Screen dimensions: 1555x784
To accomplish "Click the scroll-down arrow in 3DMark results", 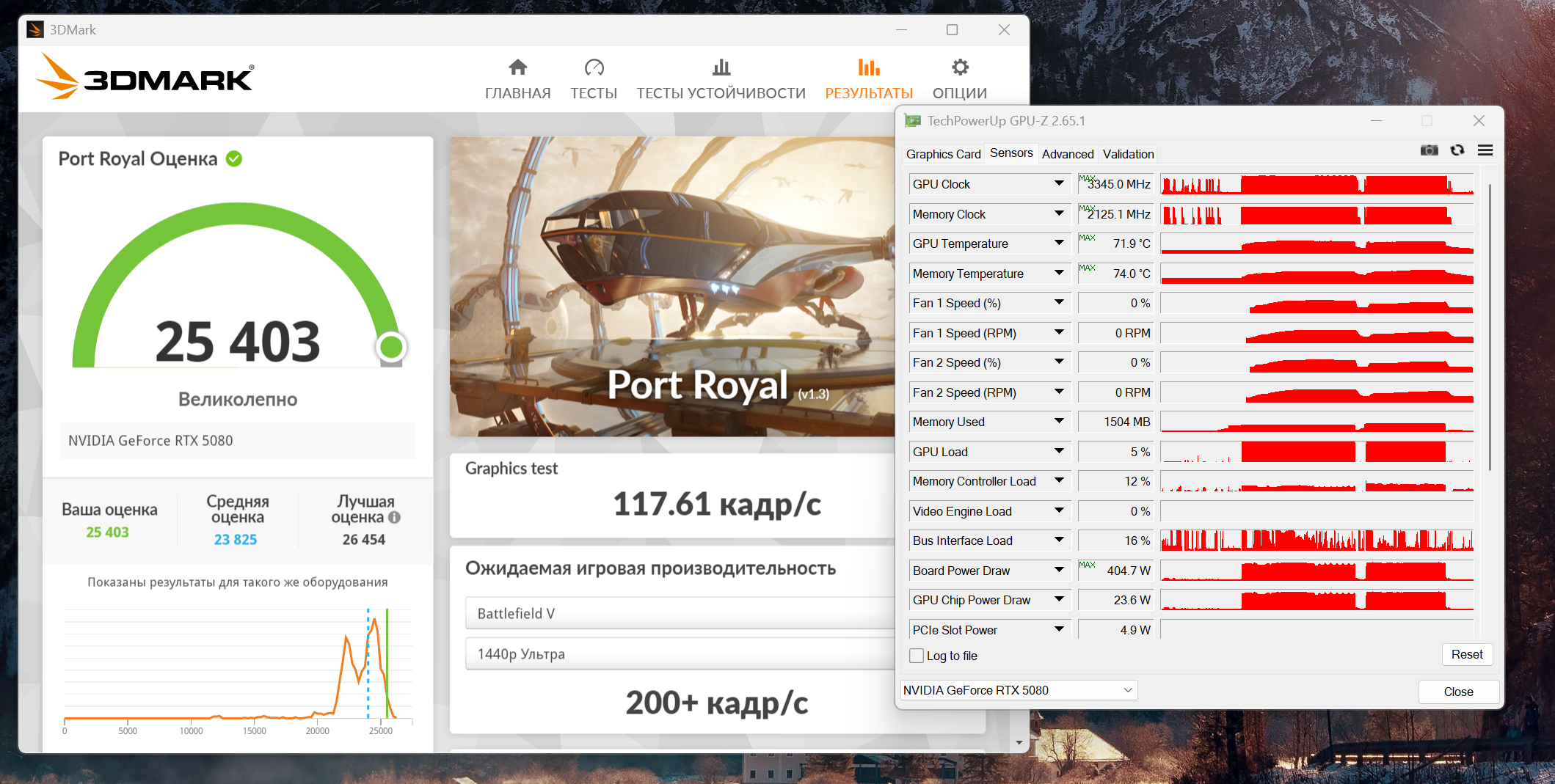I will pyautogui.click(x=1019, y=743).
